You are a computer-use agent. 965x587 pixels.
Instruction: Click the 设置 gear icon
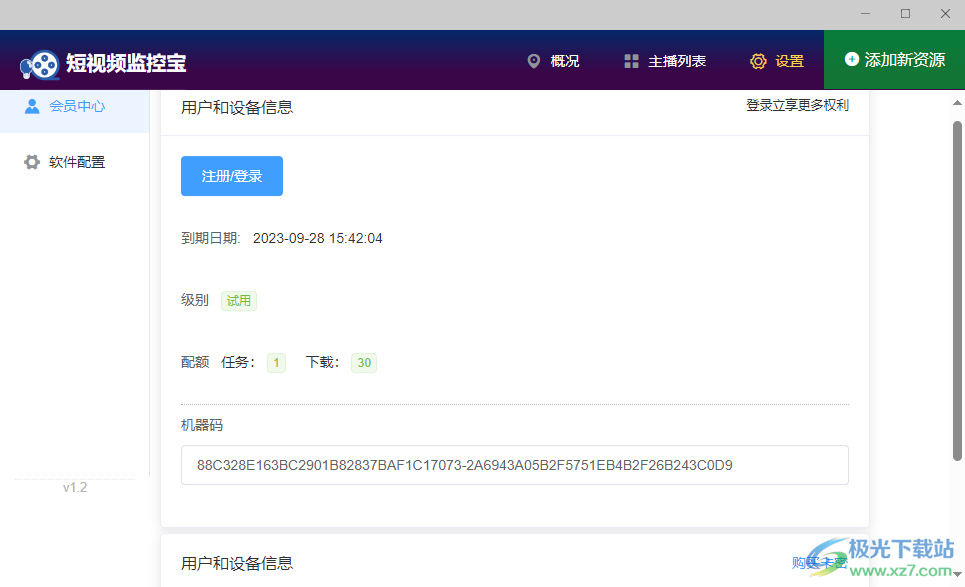[x=758, y=61]
